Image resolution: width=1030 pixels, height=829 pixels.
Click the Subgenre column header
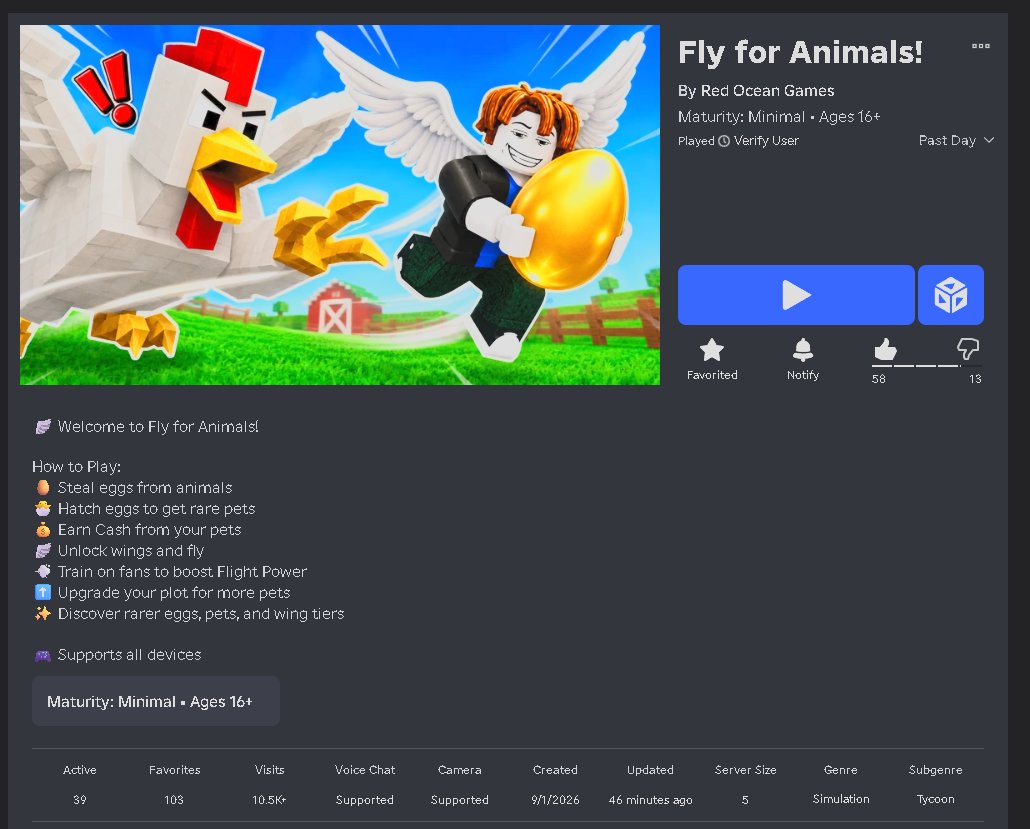(x=935, y=770)
